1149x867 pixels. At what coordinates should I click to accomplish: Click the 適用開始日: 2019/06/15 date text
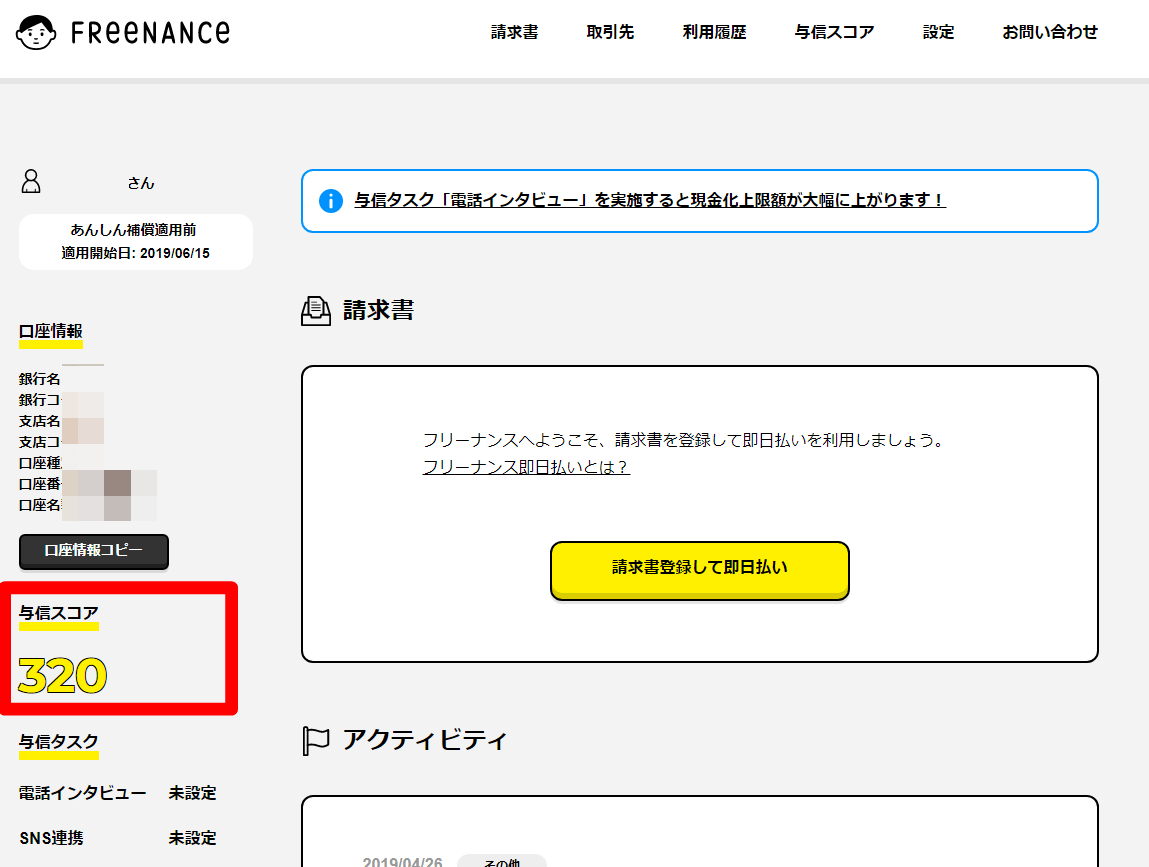pos(136,253)
